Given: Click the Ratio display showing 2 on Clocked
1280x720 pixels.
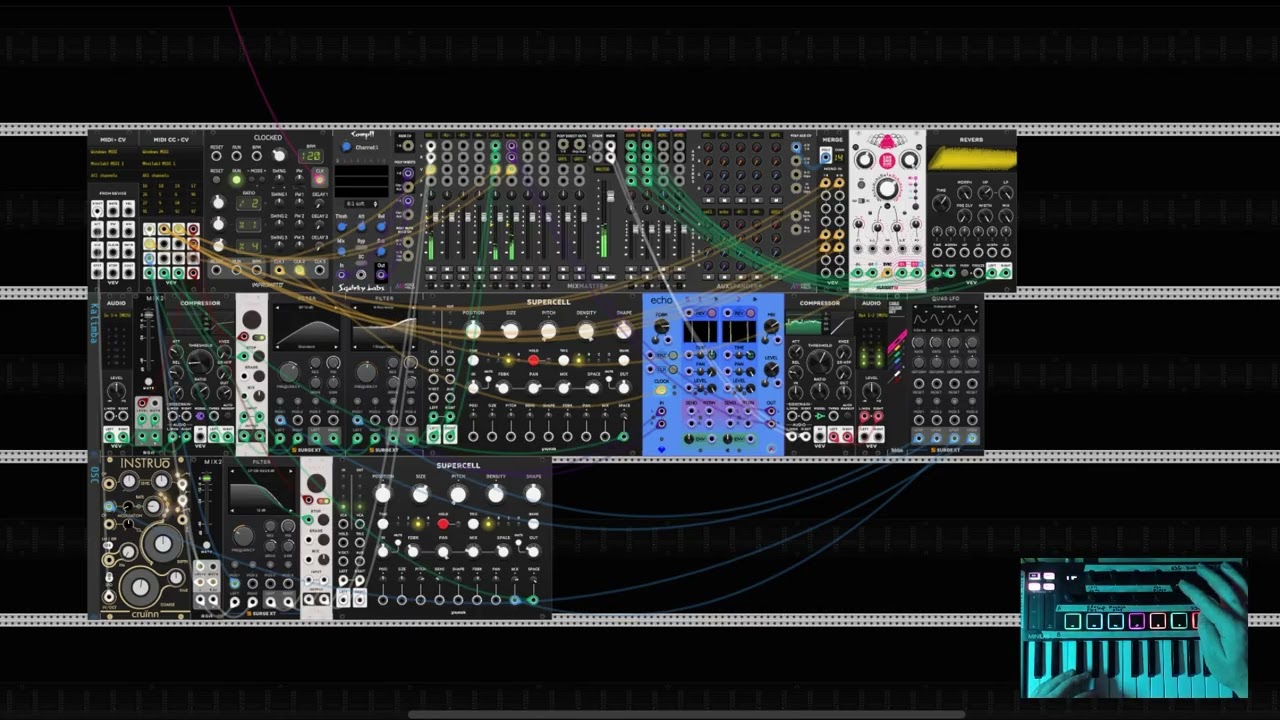Looking at the screenshot, I should [249, 203].
